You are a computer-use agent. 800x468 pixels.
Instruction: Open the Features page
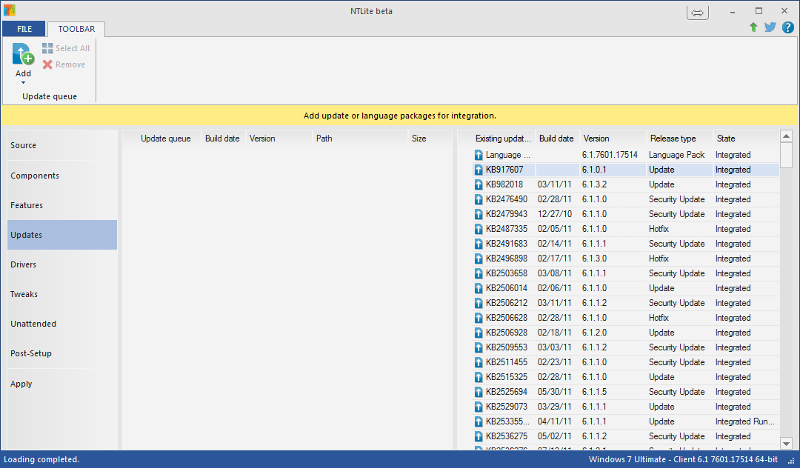tap(62, 205)
